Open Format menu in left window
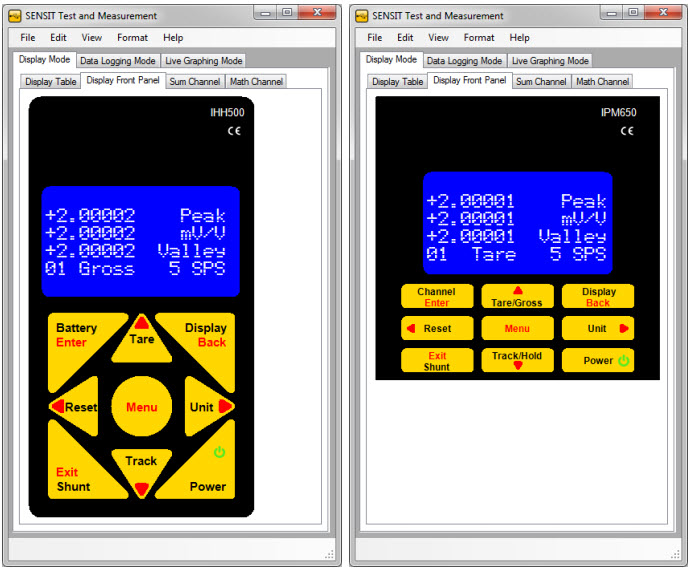Screen dimensions: 690x568 (132, 38)
